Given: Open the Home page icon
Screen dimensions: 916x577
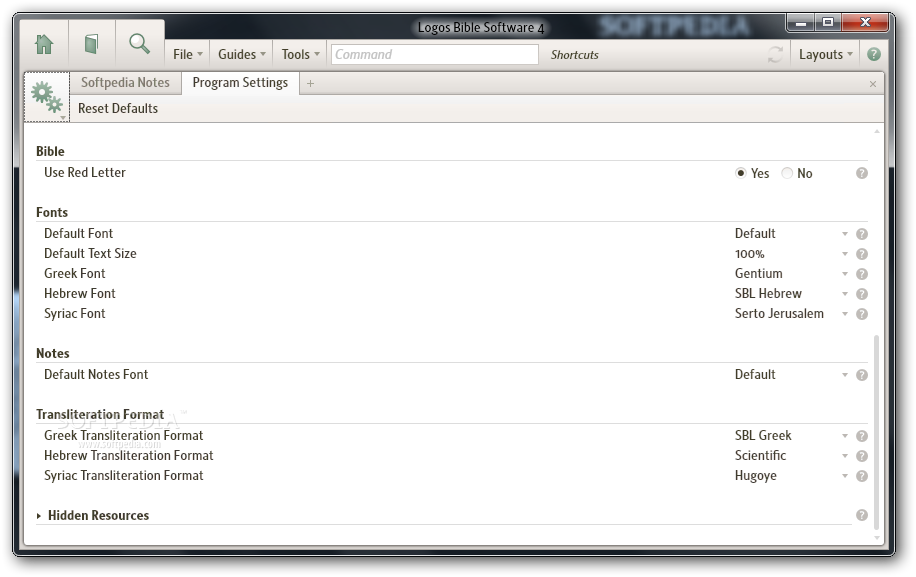Looking at the screenshot, I should [x=44, y=44].
